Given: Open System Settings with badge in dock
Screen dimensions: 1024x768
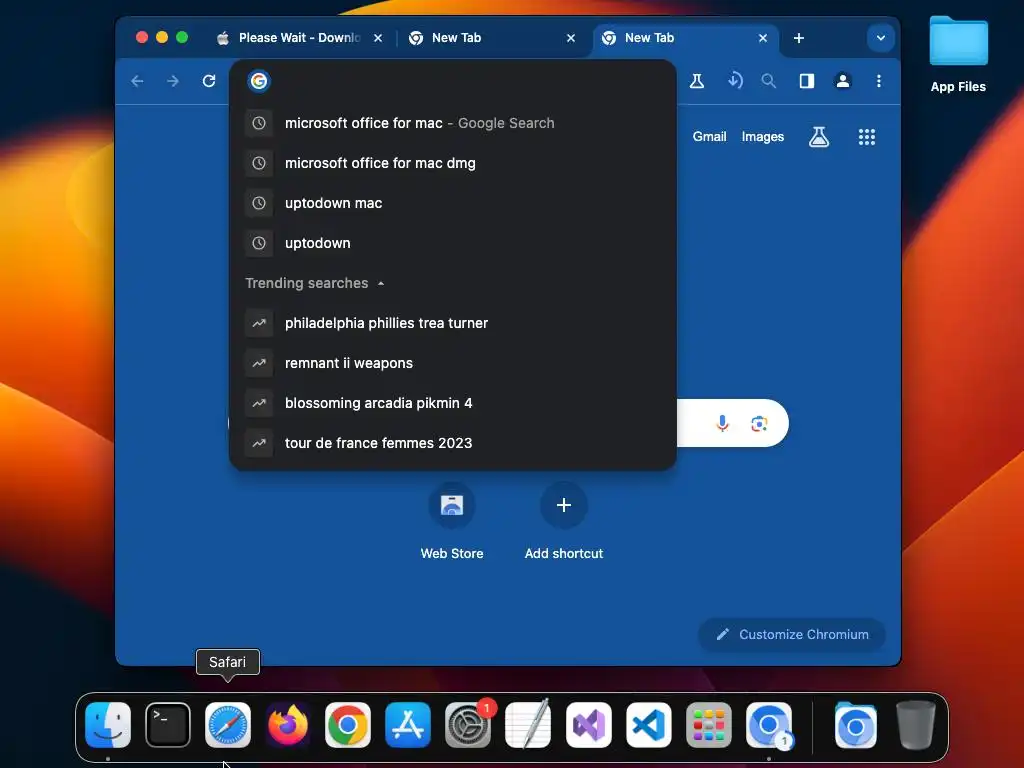Looking at the screenshot, I should (x=468, y=725).
